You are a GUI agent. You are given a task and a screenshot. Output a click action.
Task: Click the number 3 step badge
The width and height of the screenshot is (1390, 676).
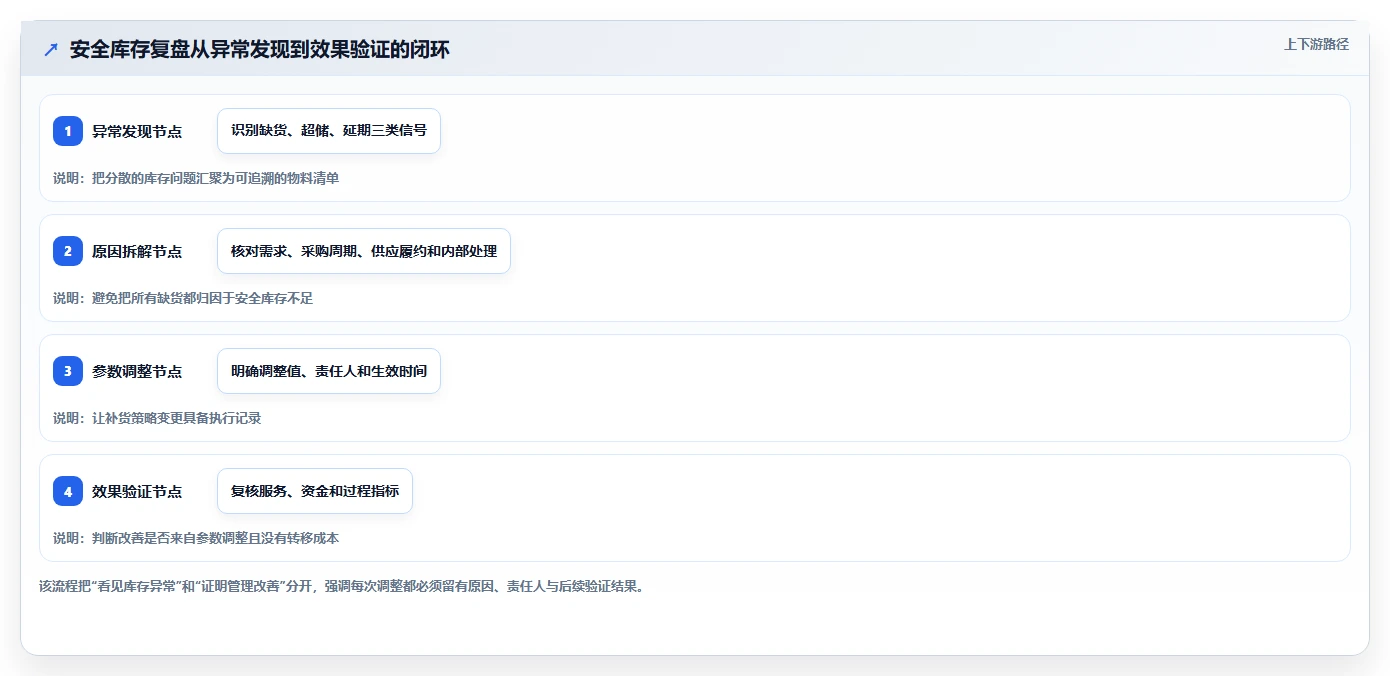point(68,371)
